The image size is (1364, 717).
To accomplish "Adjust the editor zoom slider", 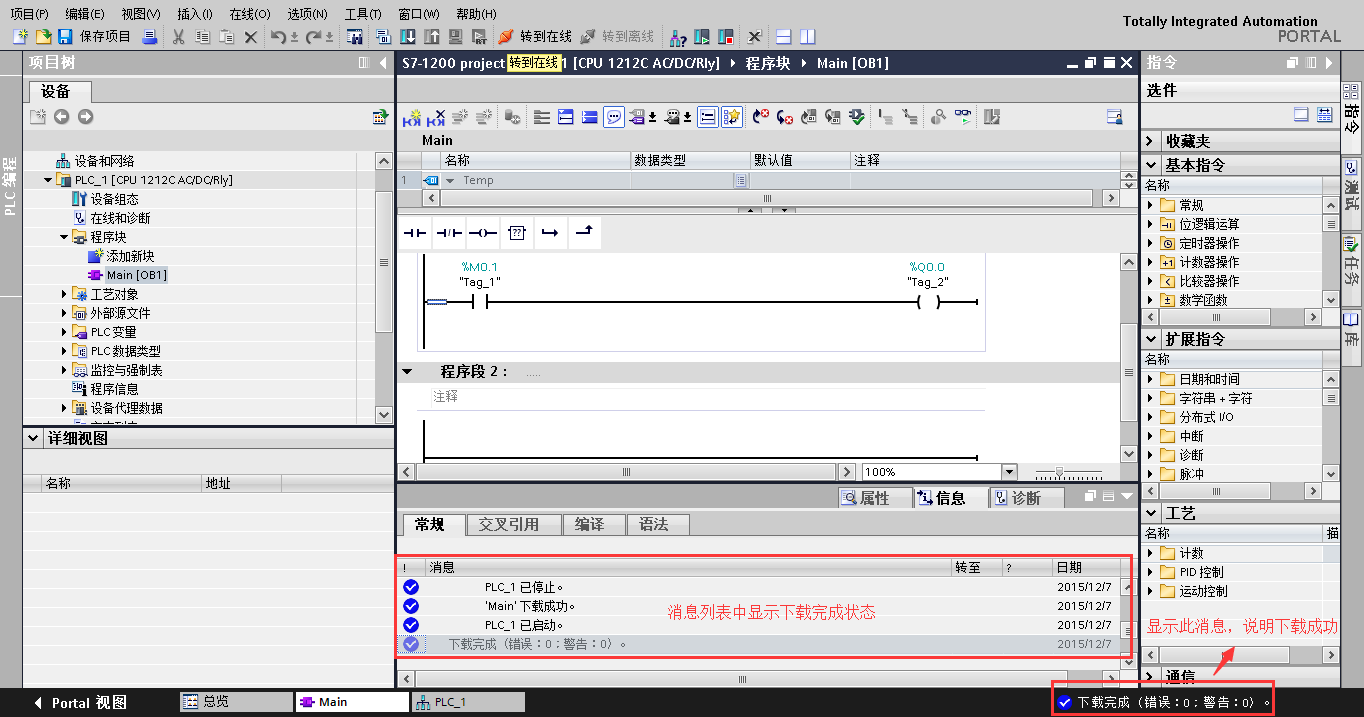I will (1059, 472).
